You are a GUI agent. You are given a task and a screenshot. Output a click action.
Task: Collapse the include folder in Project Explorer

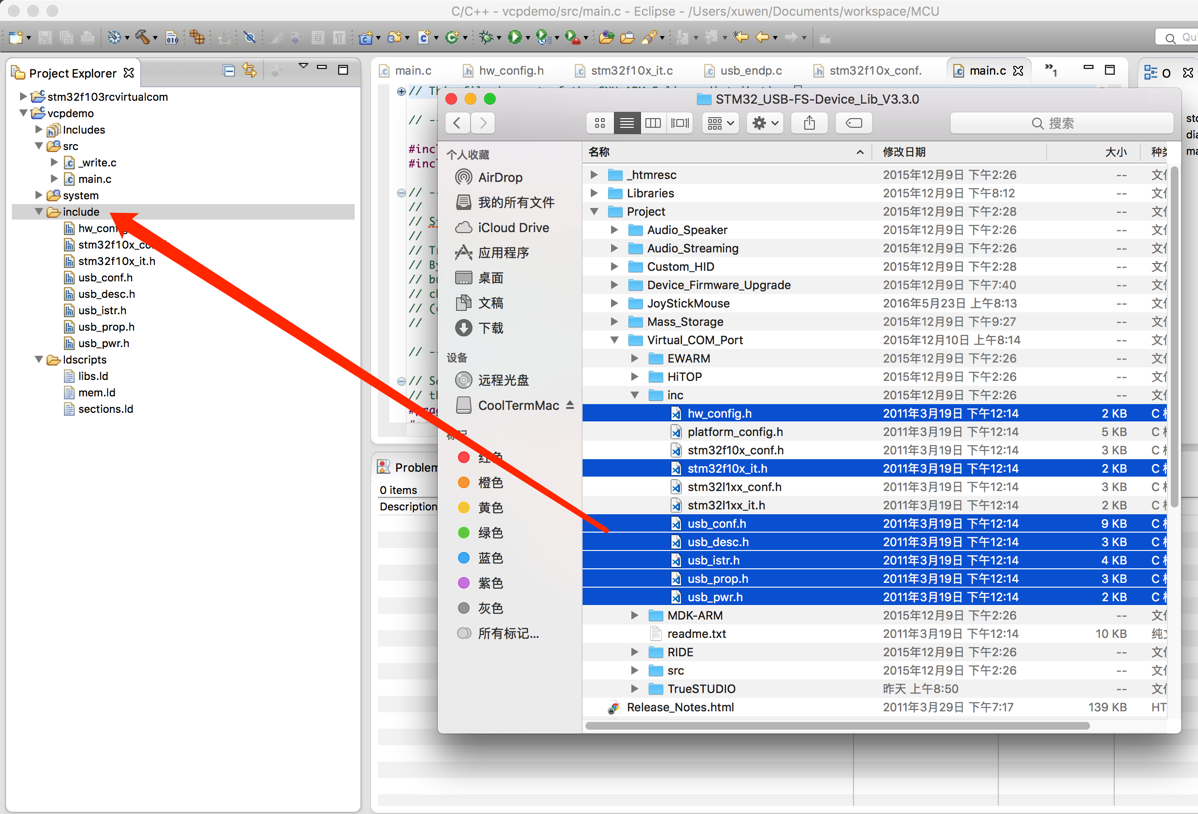pos(38,212)
